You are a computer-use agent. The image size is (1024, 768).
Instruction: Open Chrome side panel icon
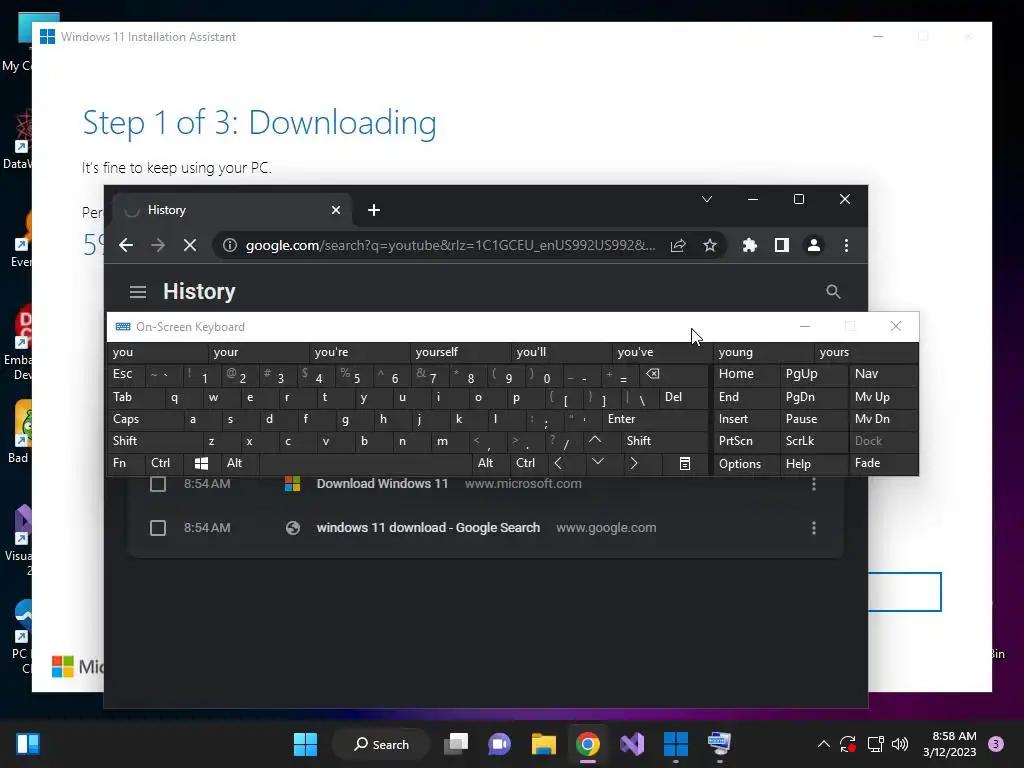click(782, 246)
